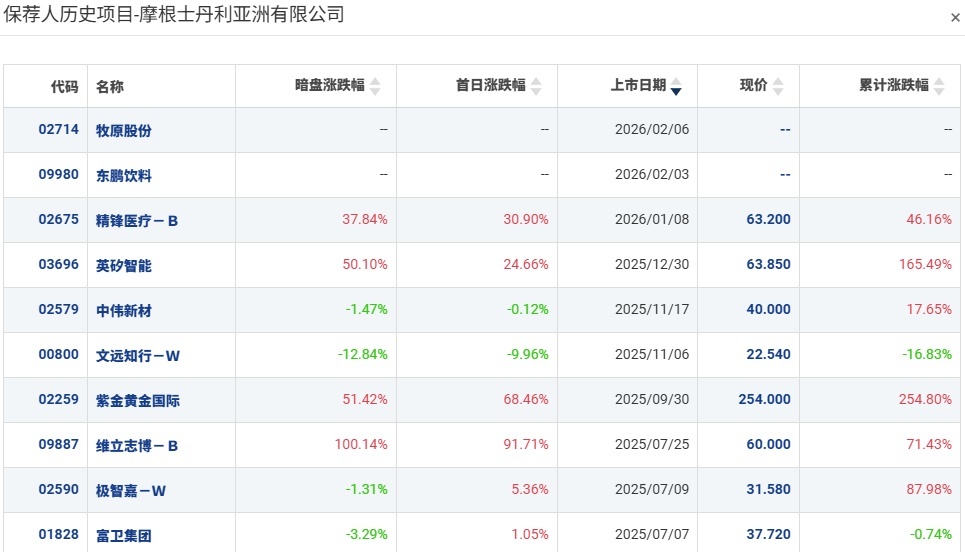Click listing date 2026/02/06
This screenshot has height=552, width=965.
click(652, 129)
